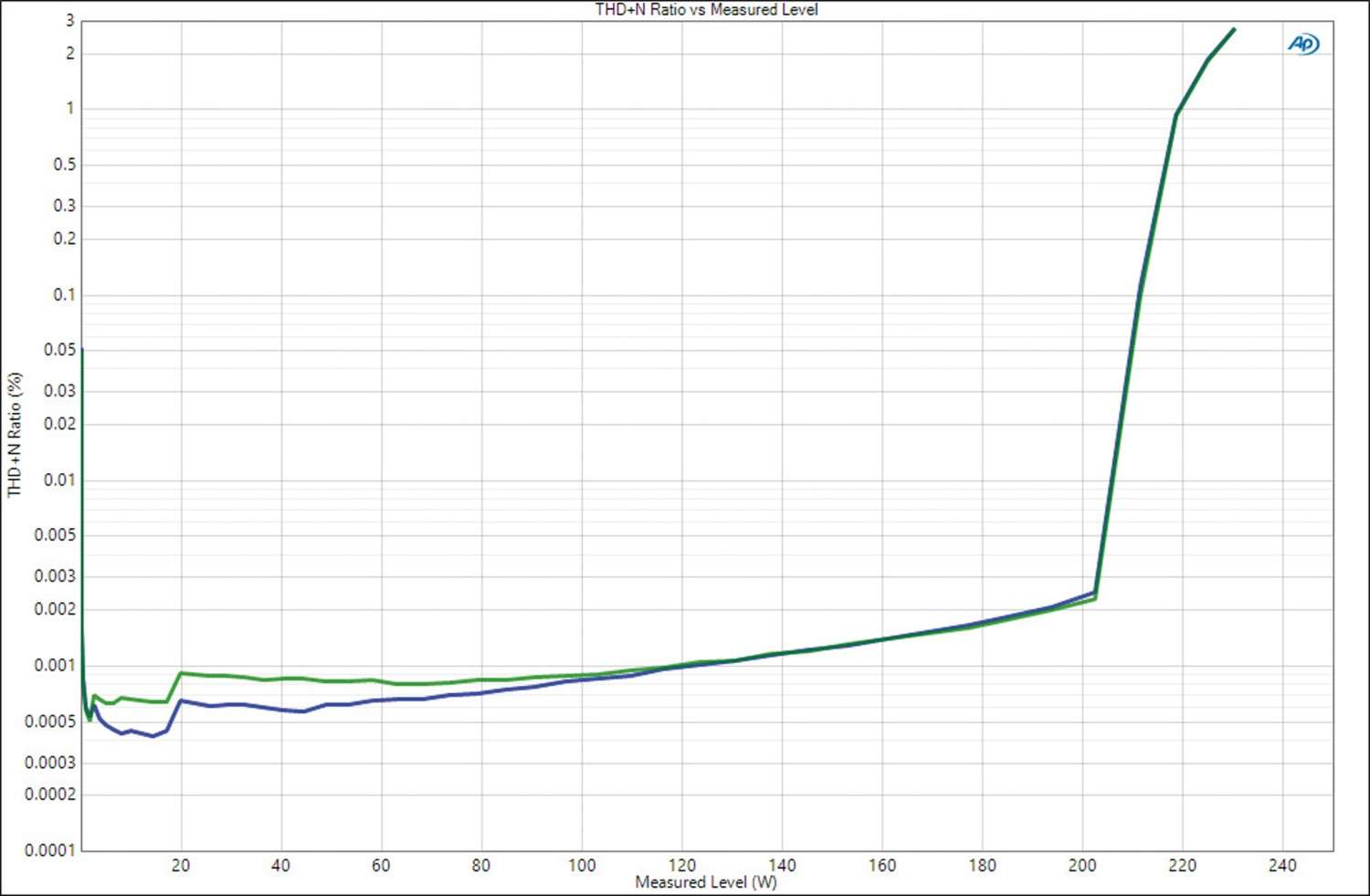Click the x-axis tick label 200

[1082, 865]
